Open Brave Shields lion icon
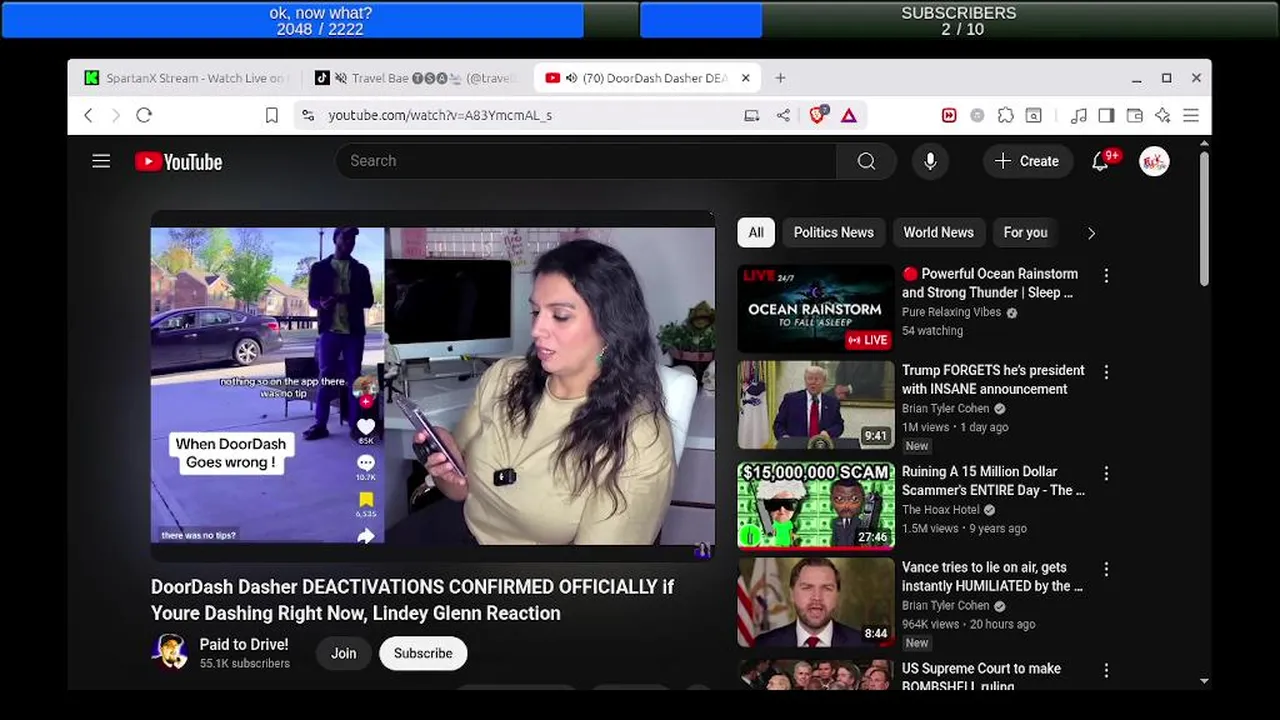 pos(818,115)
